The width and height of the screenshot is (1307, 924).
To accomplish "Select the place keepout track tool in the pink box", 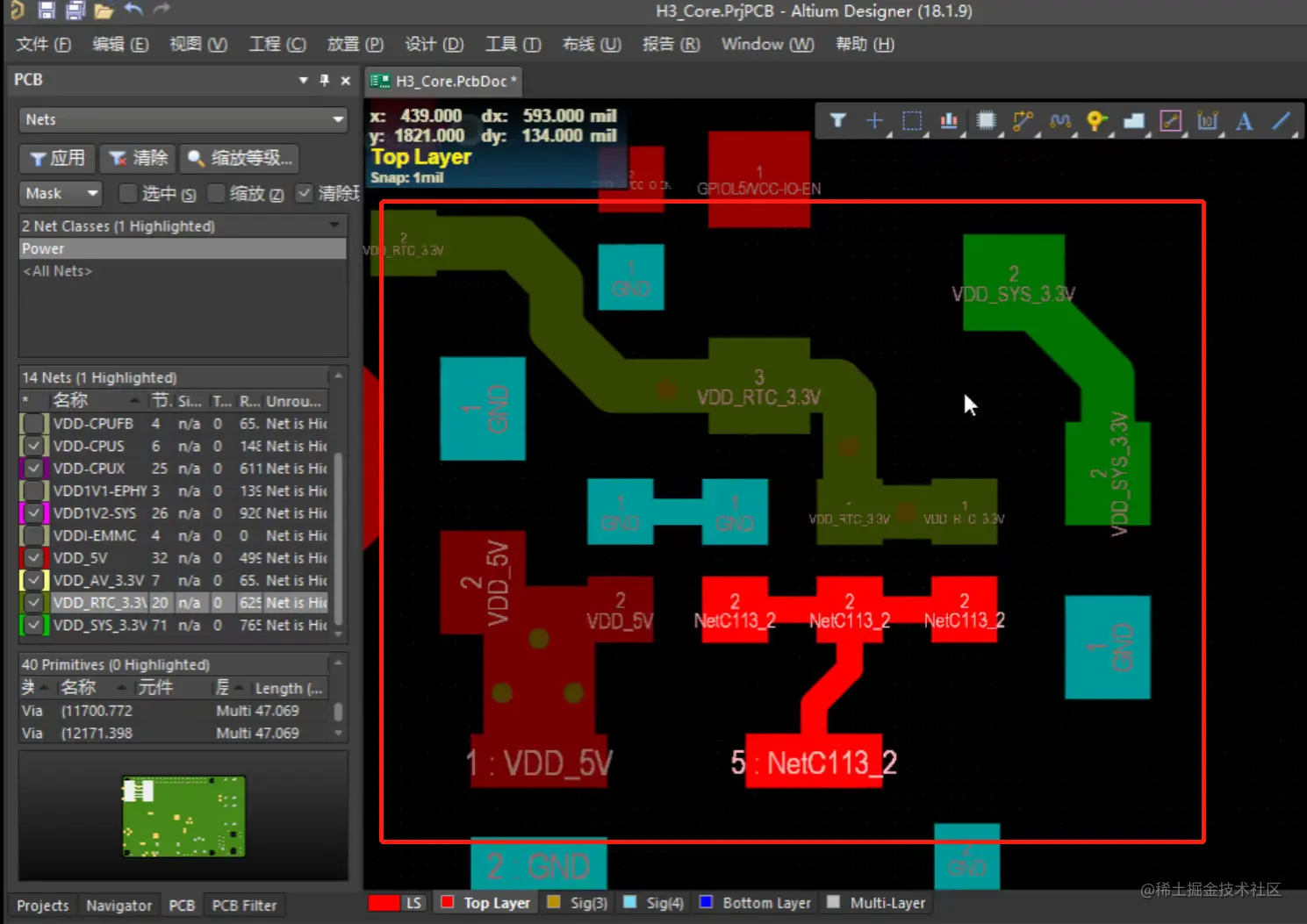I will [x=1171, y=121].
